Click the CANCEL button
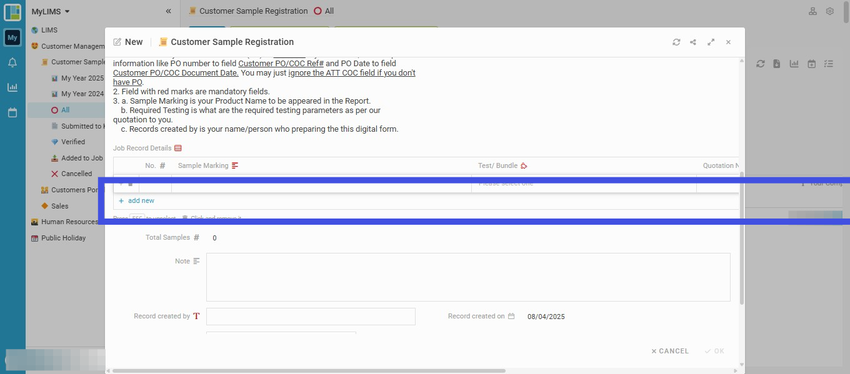Screen dimensions: 850x374 coord(670,351)
